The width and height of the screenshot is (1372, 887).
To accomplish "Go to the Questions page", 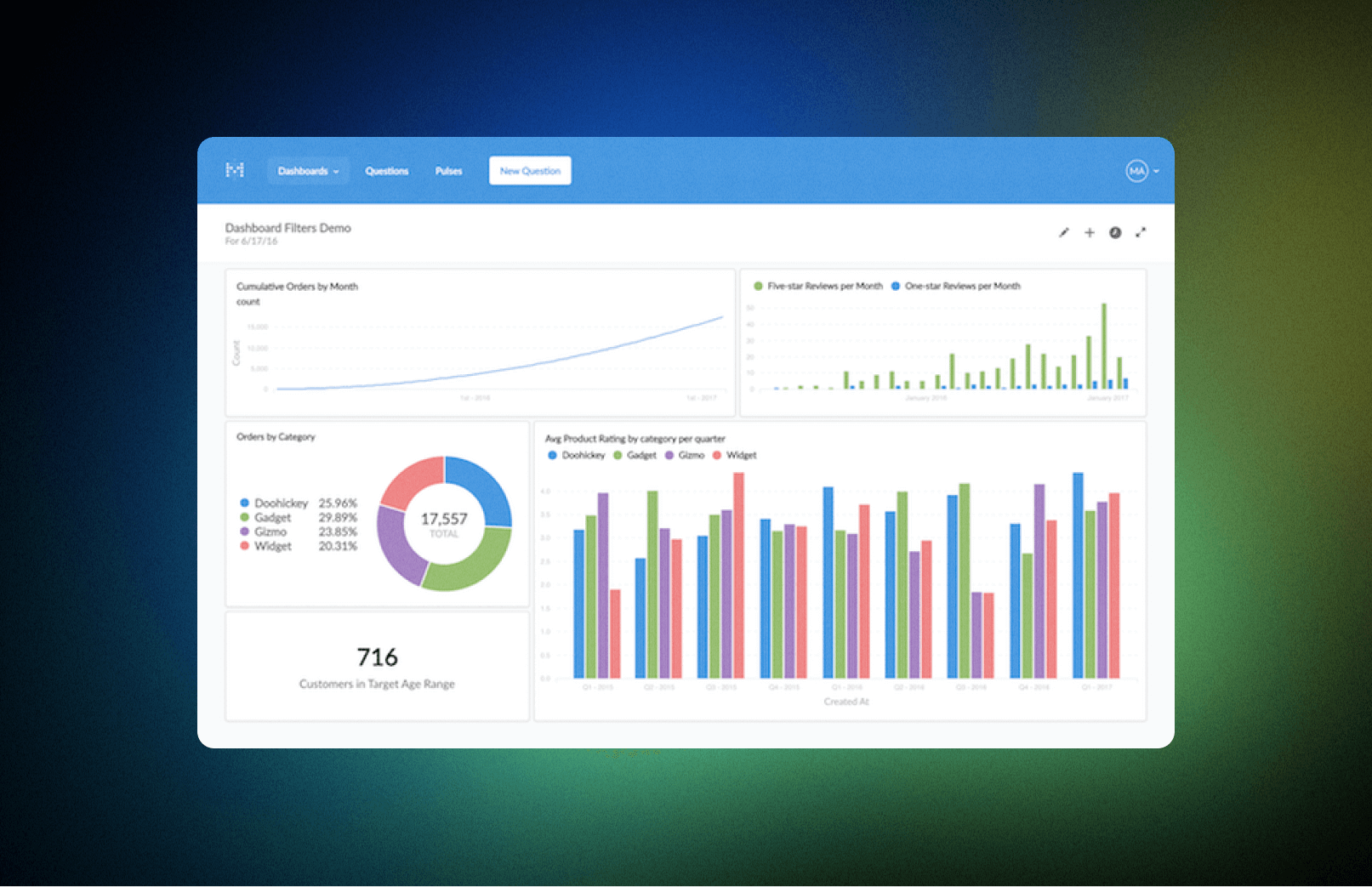I will (387, 171).
